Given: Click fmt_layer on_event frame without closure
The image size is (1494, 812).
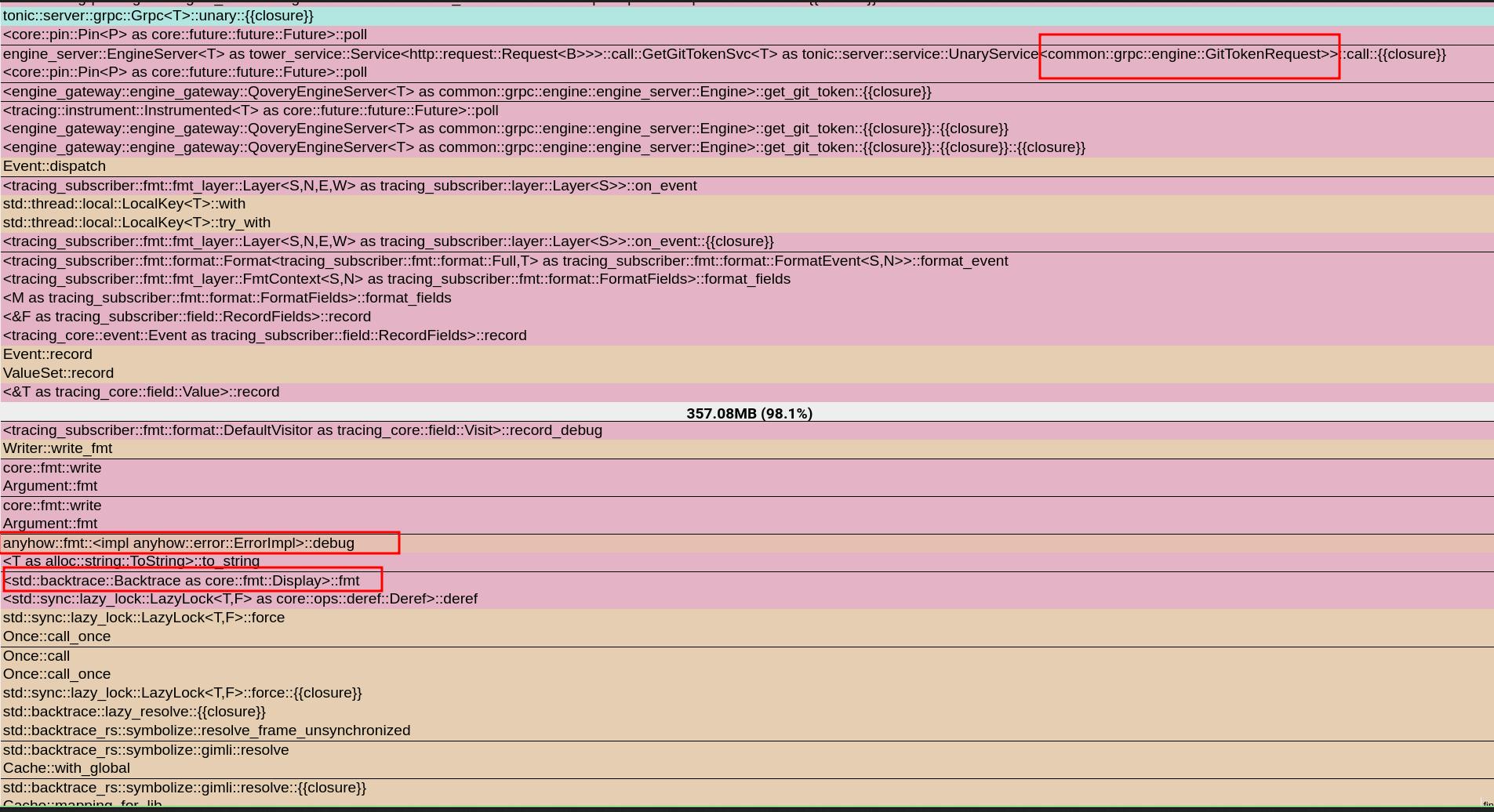Looking at the screenshot, I should 747,186.
